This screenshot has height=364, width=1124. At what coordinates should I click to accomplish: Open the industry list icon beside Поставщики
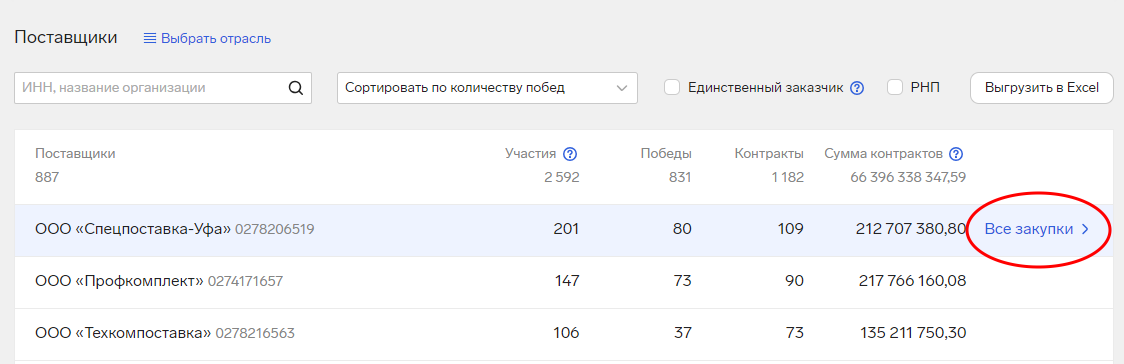tap(150, 38)
